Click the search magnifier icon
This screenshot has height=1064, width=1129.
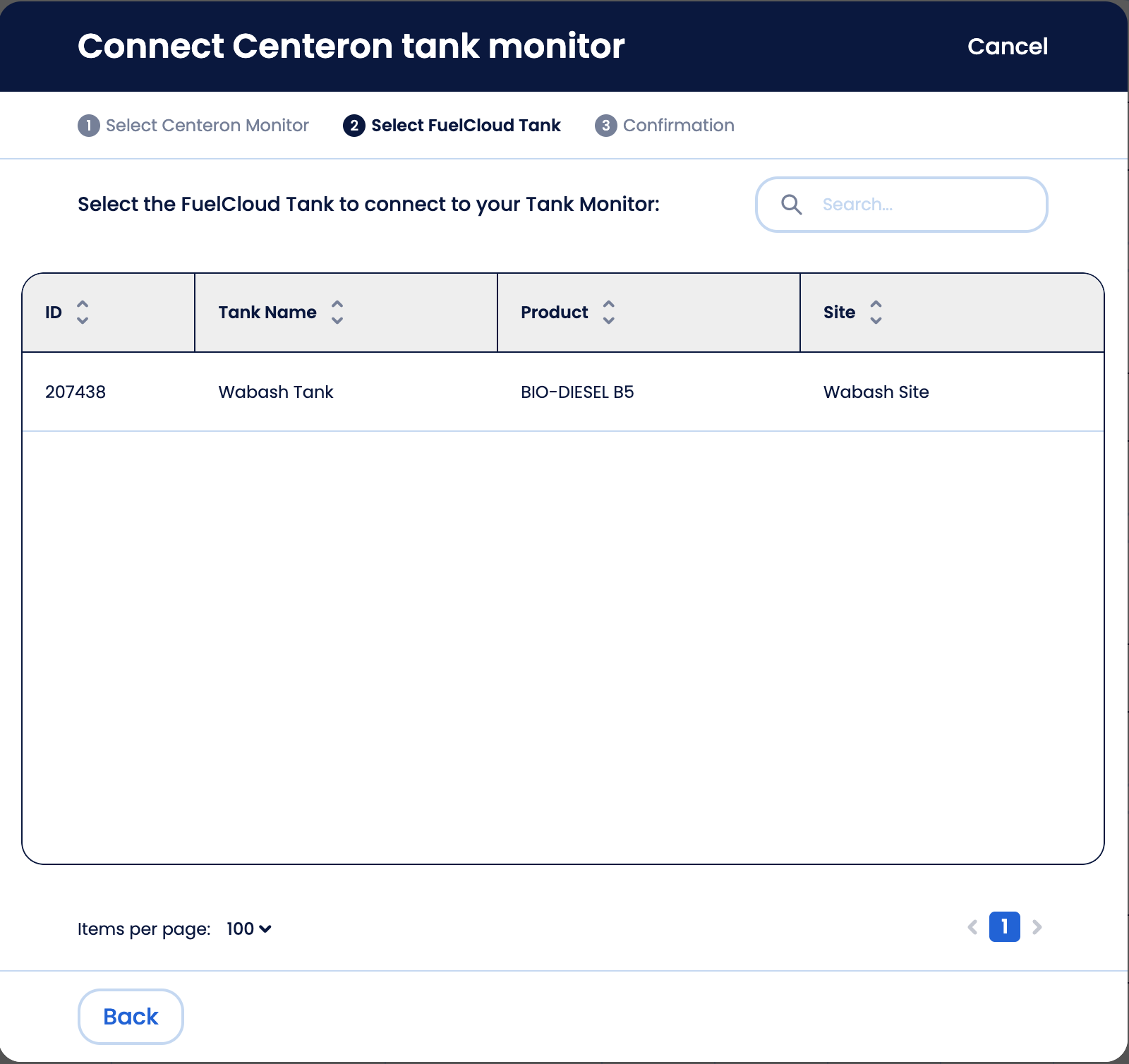click(x=792, y=205)
